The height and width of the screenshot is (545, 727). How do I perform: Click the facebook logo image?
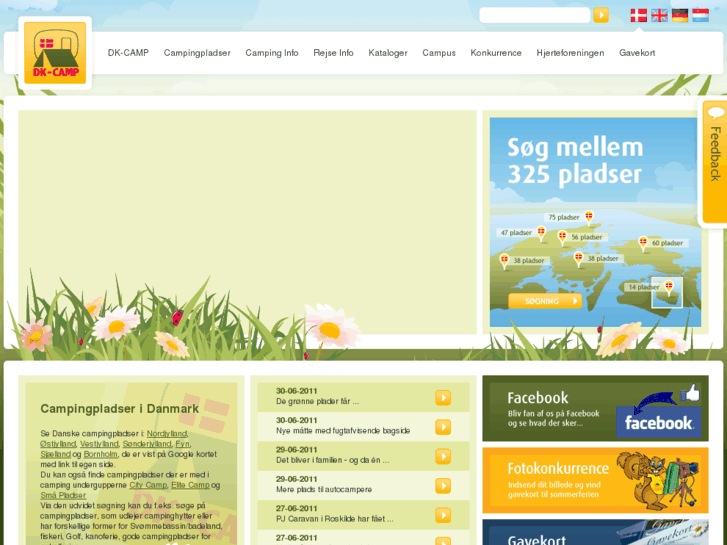pos(658,422)
